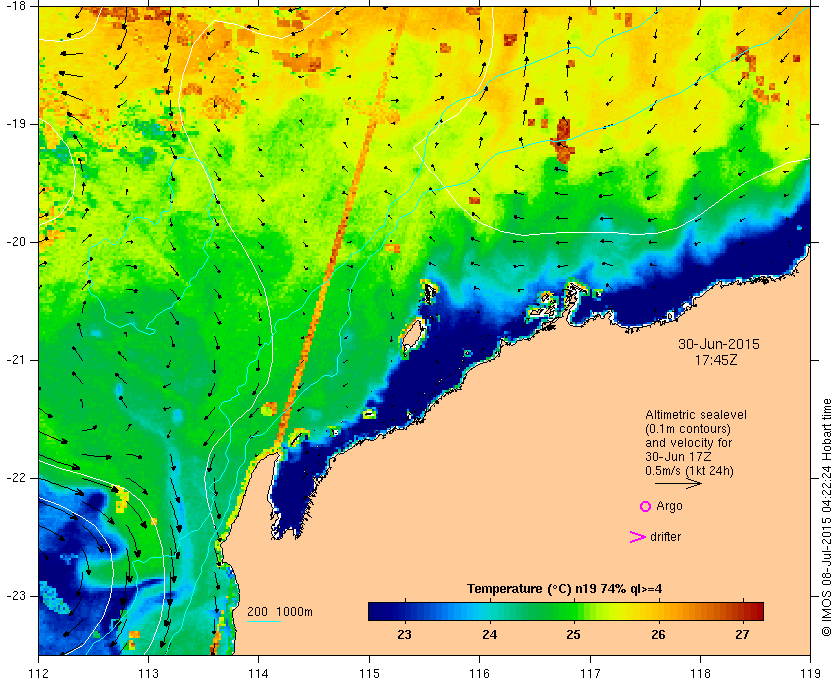The image size is (840, 680).
Task: Click the latitude axis label '-23'
Action: point(14,595)
